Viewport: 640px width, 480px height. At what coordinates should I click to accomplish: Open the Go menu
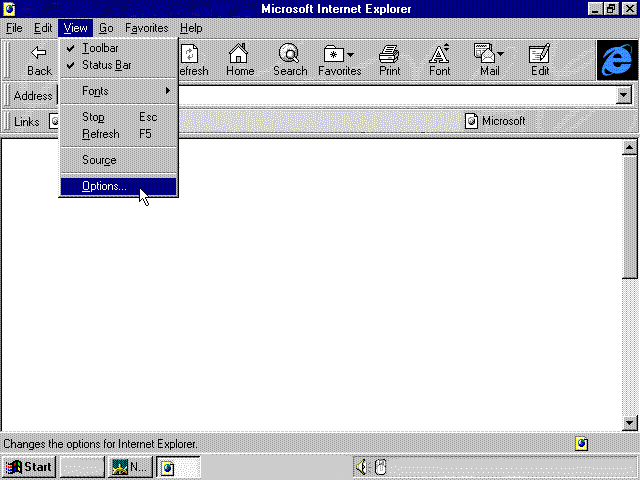[106, 28]
